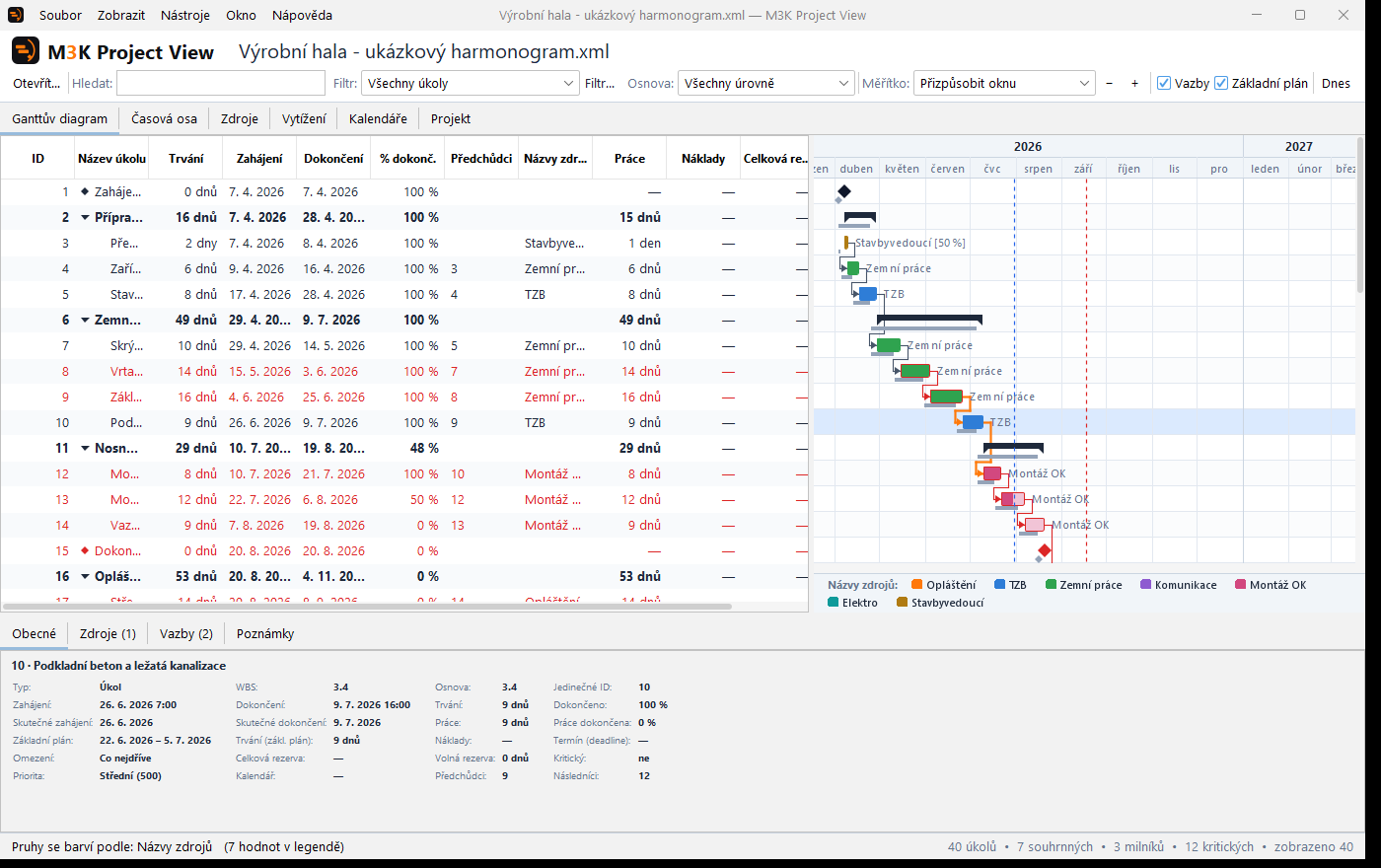Viewport: 1381px width, 868px height.
Task: Open the Nástroje menu
Action: (185, 15)
